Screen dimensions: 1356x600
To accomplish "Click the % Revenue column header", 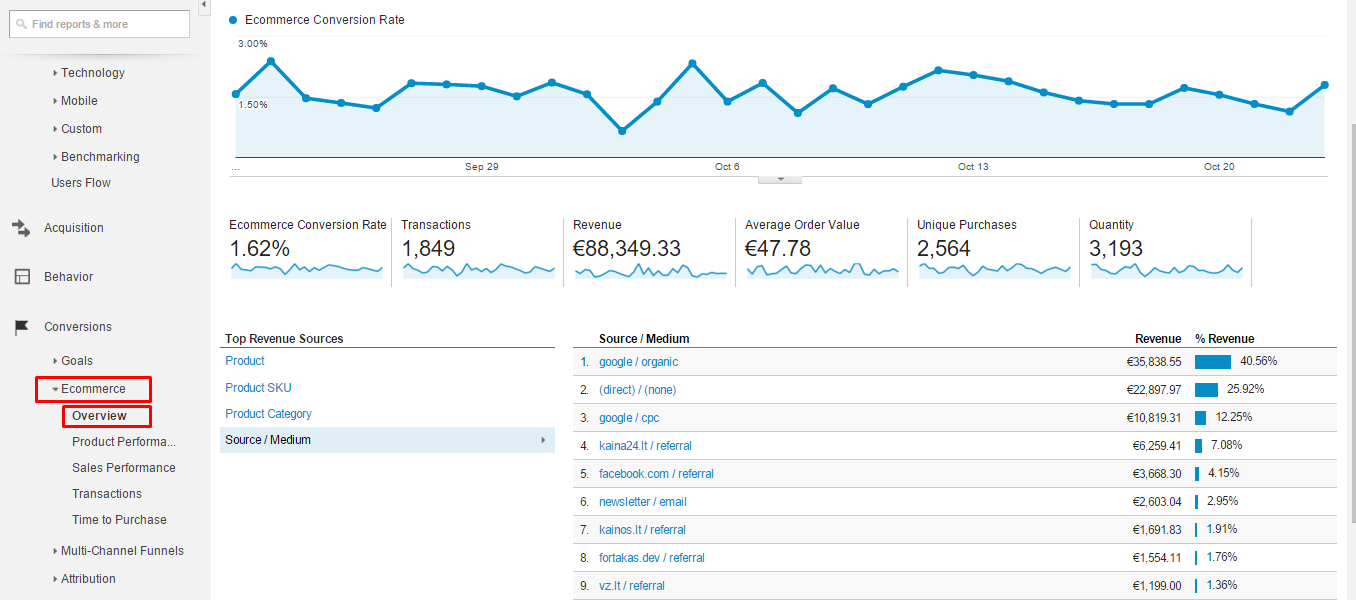I will coord(1225,339).
